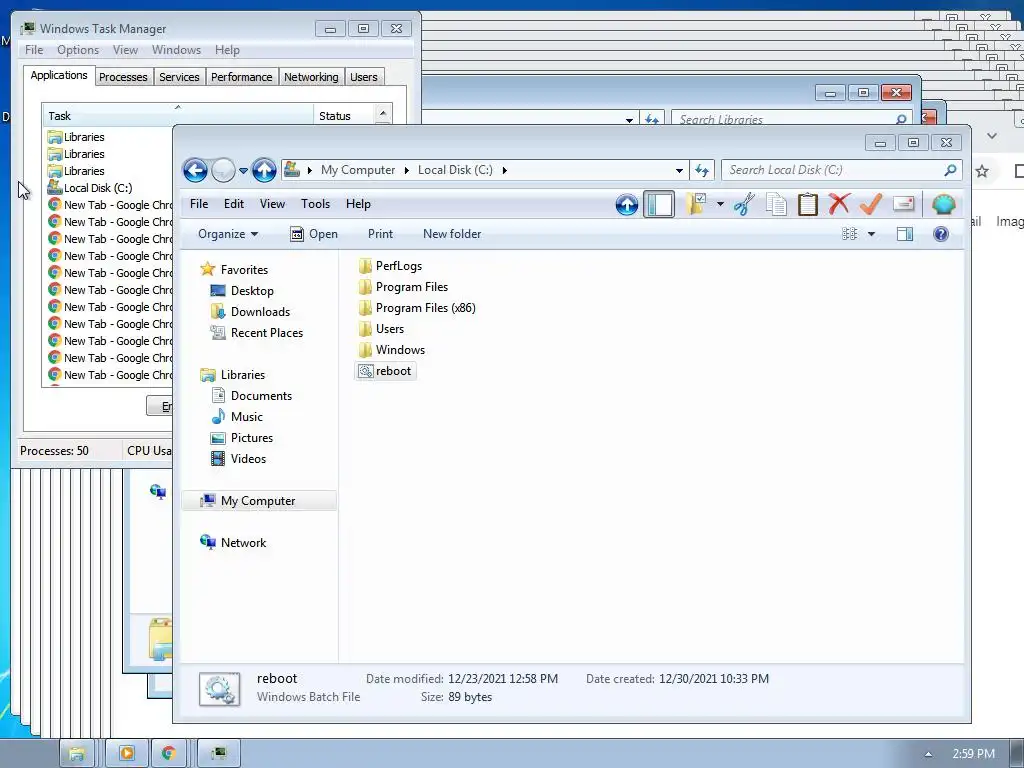1024x768 pixels.
Task: Select Documents library in navigation pane
Action: click(251, 396)
